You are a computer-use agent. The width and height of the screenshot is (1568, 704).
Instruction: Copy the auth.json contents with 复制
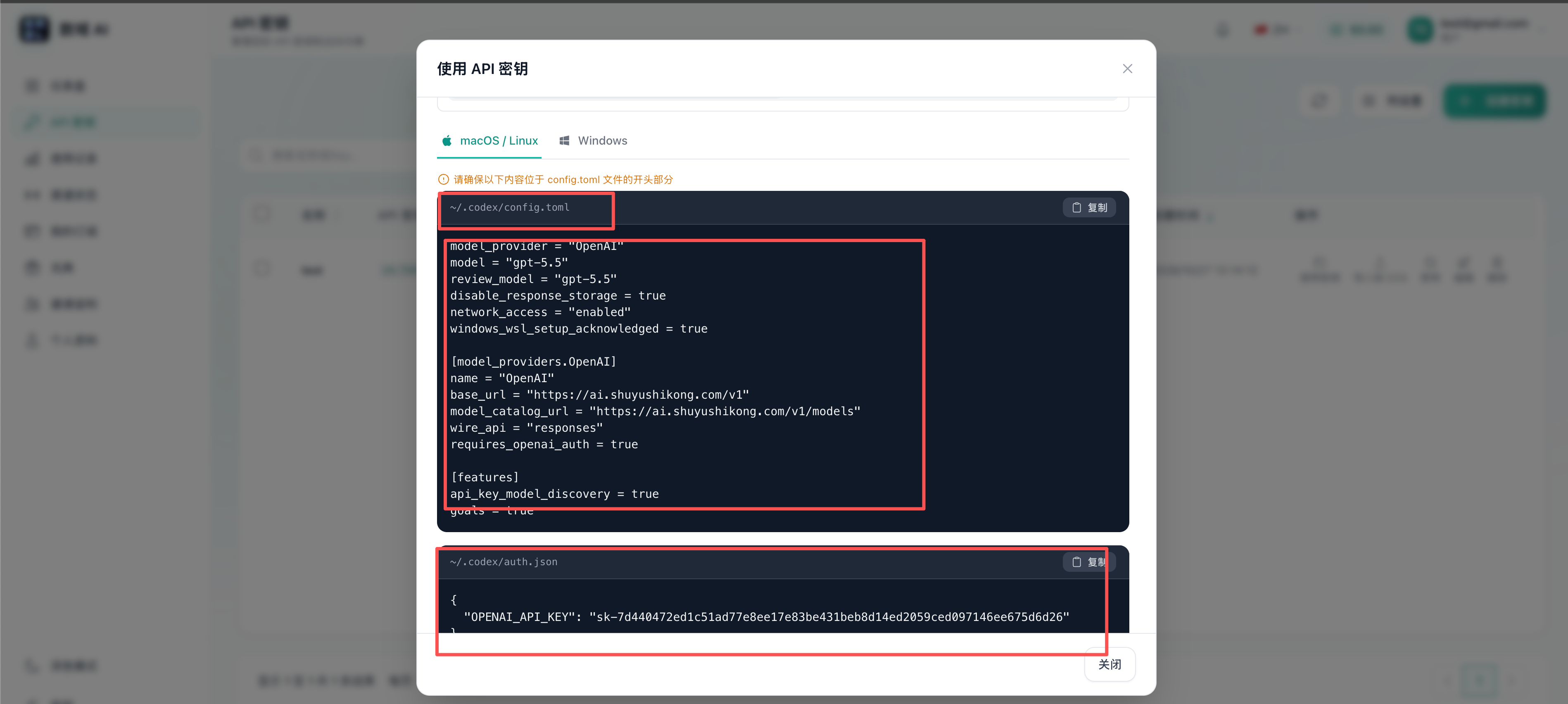pyautogui.click(x=1089, y=562)
